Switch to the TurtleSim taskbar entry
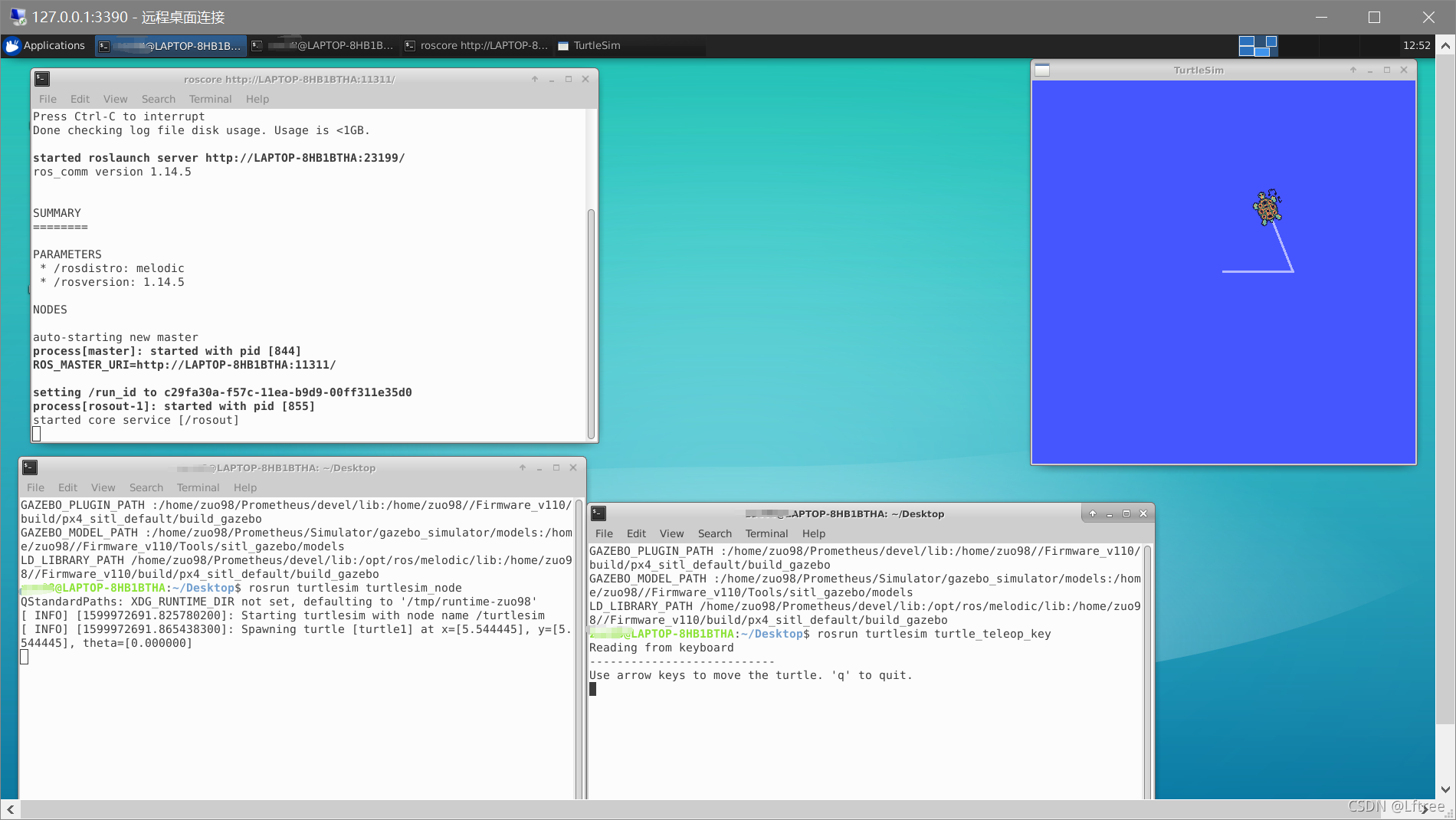The image size is (1456, 820). pos(589,46)
